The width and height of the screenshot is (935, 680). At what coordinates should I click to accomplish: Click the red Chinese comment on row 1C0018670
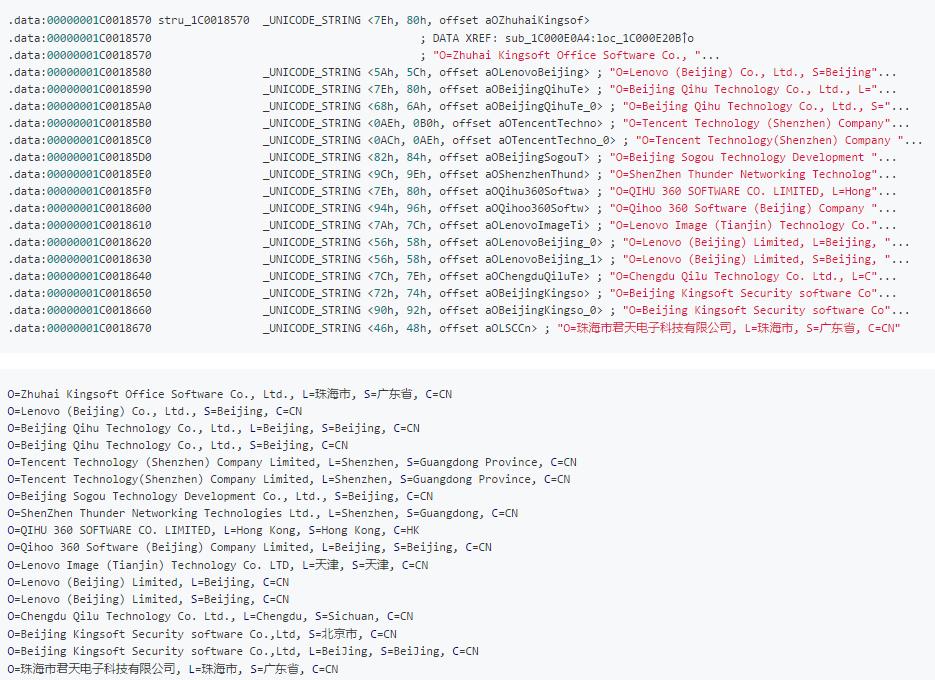(729, 328)
